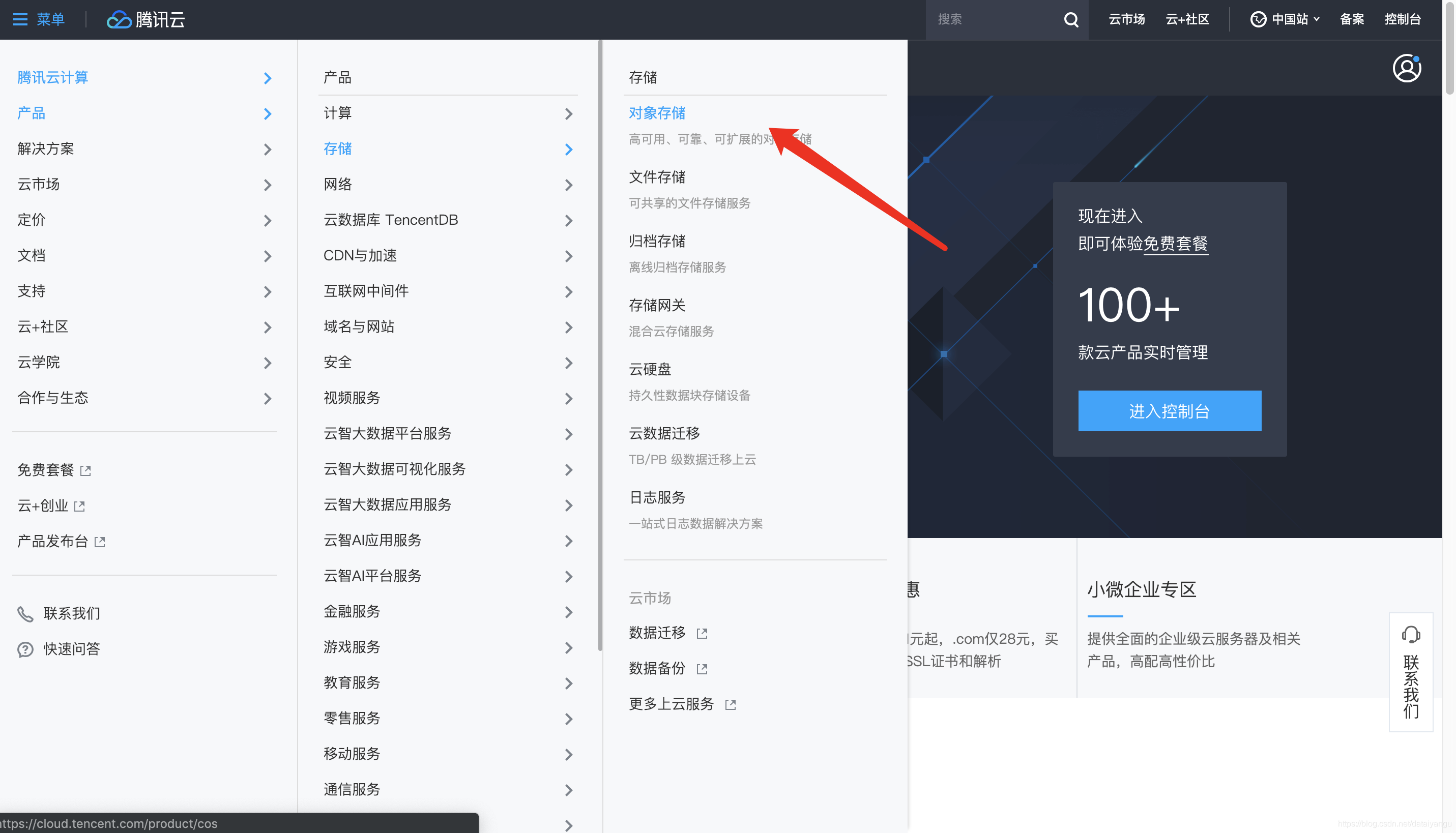Click the product menu's vertical scrollbar
Screen dimensions: 1456x833
600,343
